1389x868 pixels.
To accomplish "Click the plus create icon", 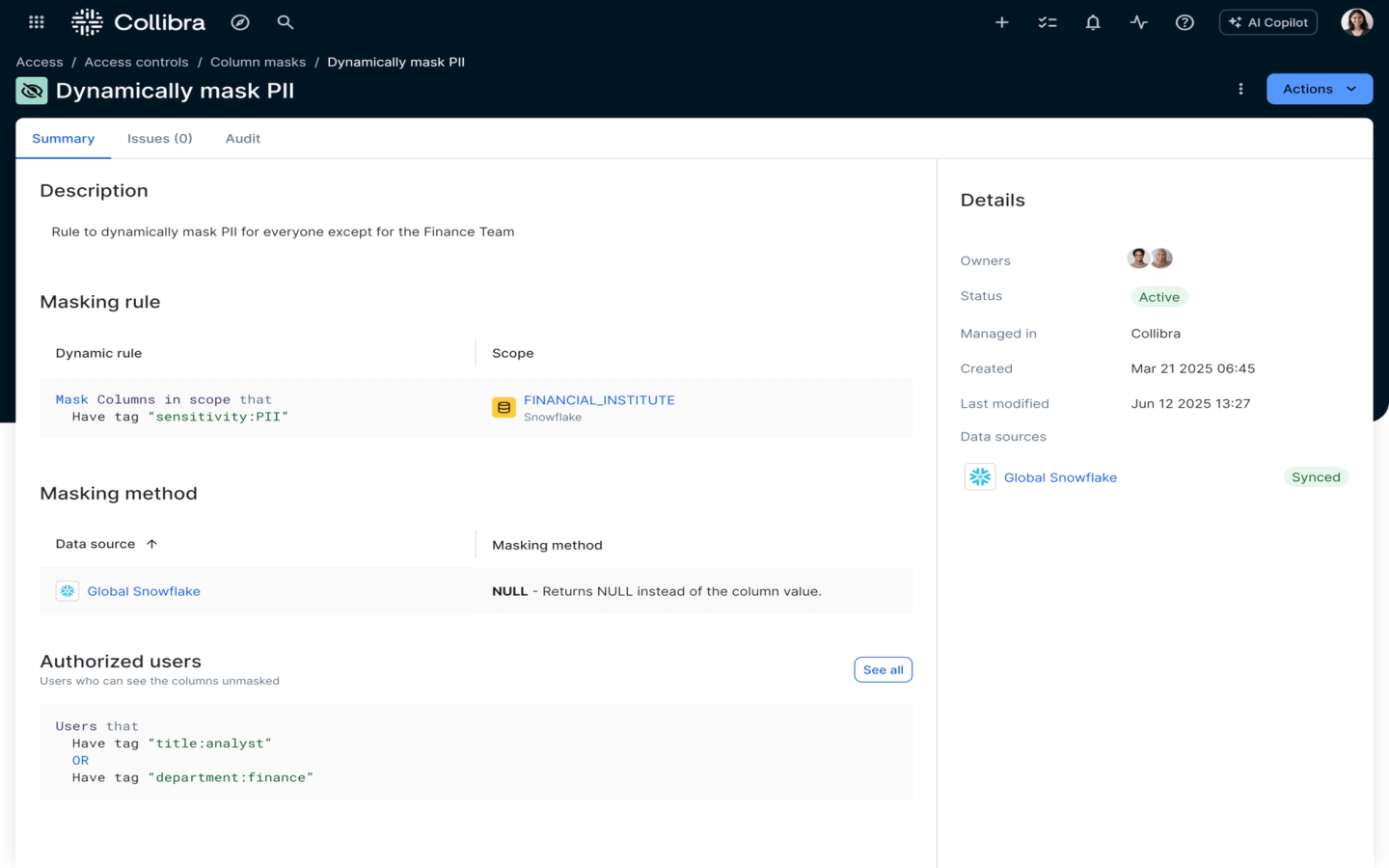I will [1002, 22].
